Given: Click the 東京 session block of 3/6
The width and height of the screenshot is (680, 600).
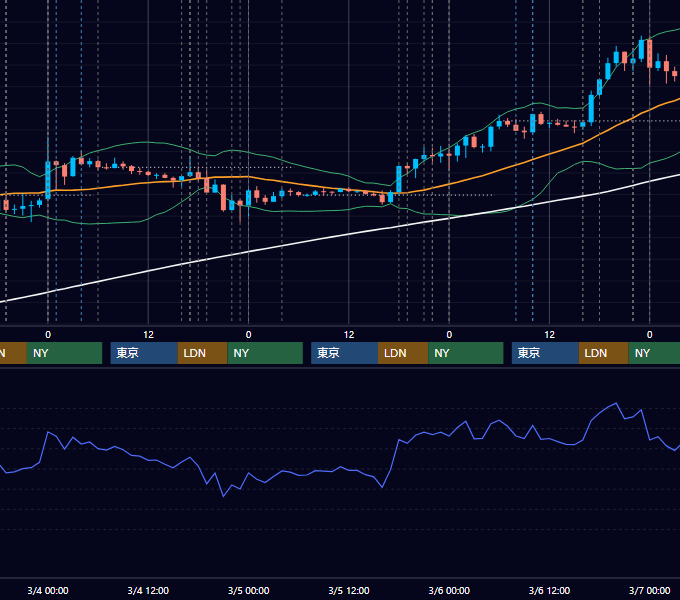Looking at the screenshot, I should 545,353.
